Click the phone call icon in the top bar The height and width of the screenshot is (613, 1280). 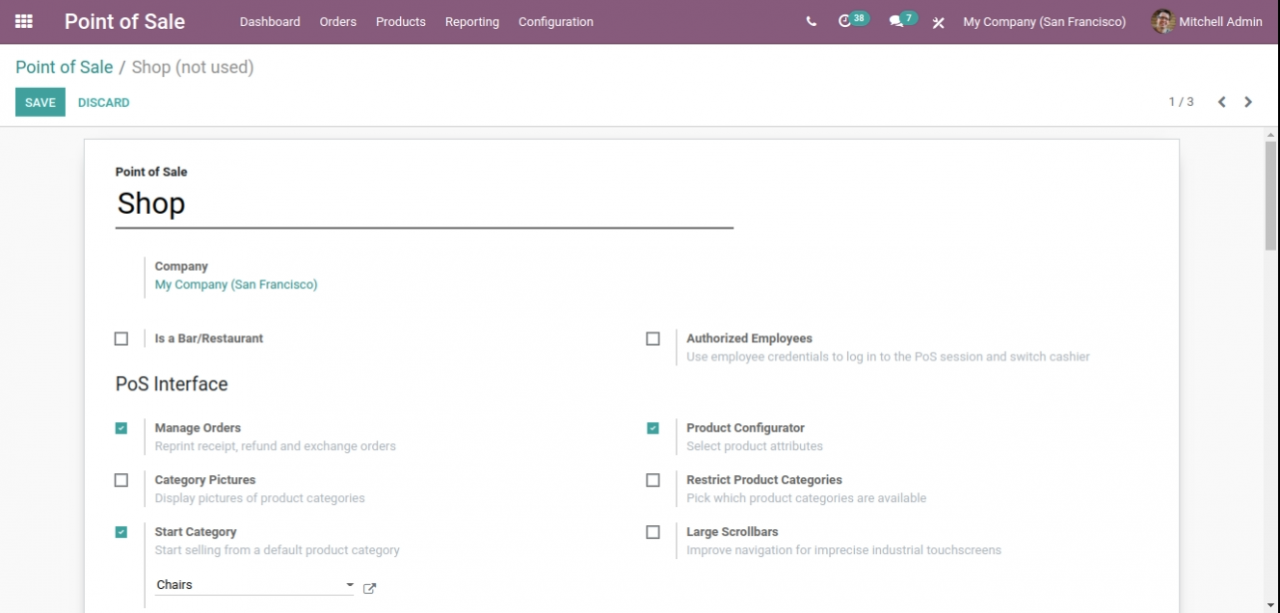(811, 21)
